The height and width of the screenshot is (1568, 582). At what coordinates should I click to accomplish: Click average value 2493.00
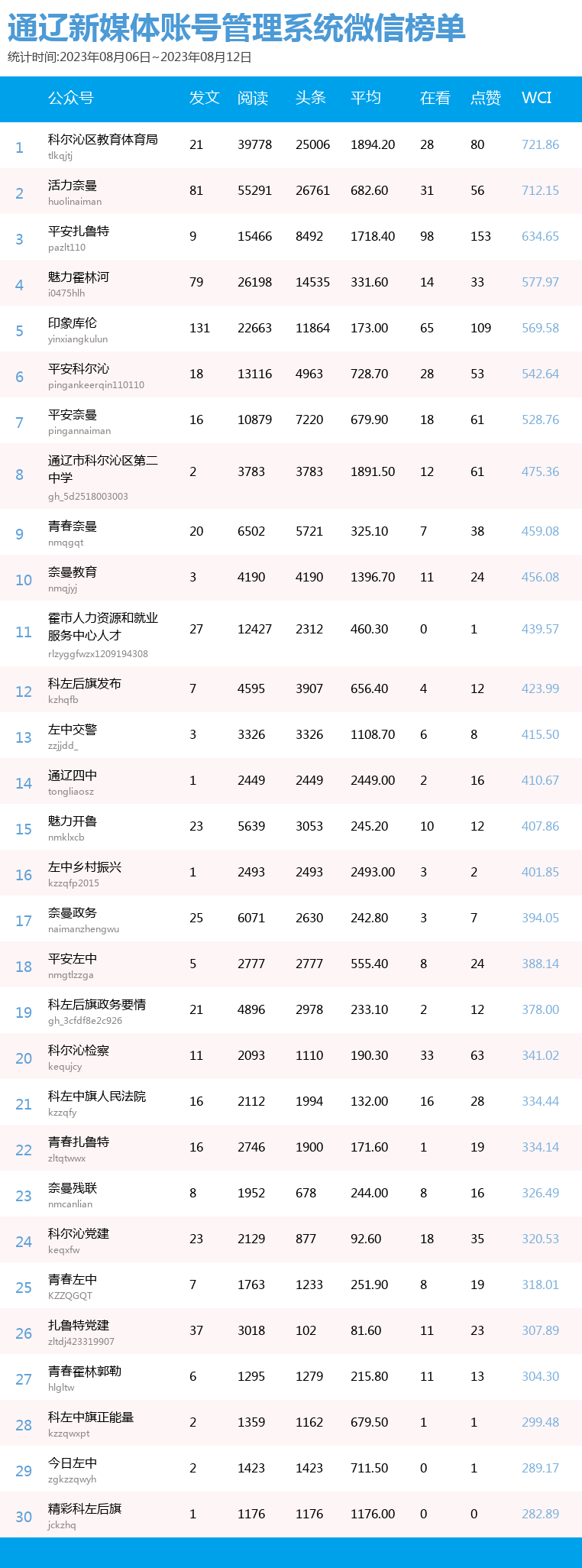pyautogui.click(x=373, y=872)
